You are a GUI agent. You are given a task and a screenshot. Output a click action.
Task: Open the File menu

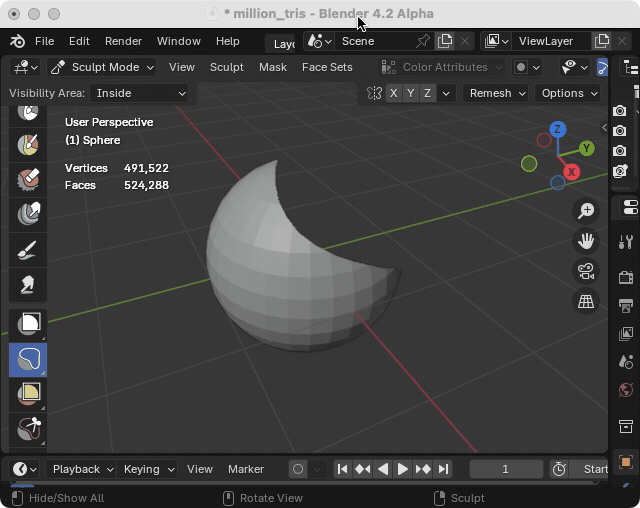[x=44, y=41]
